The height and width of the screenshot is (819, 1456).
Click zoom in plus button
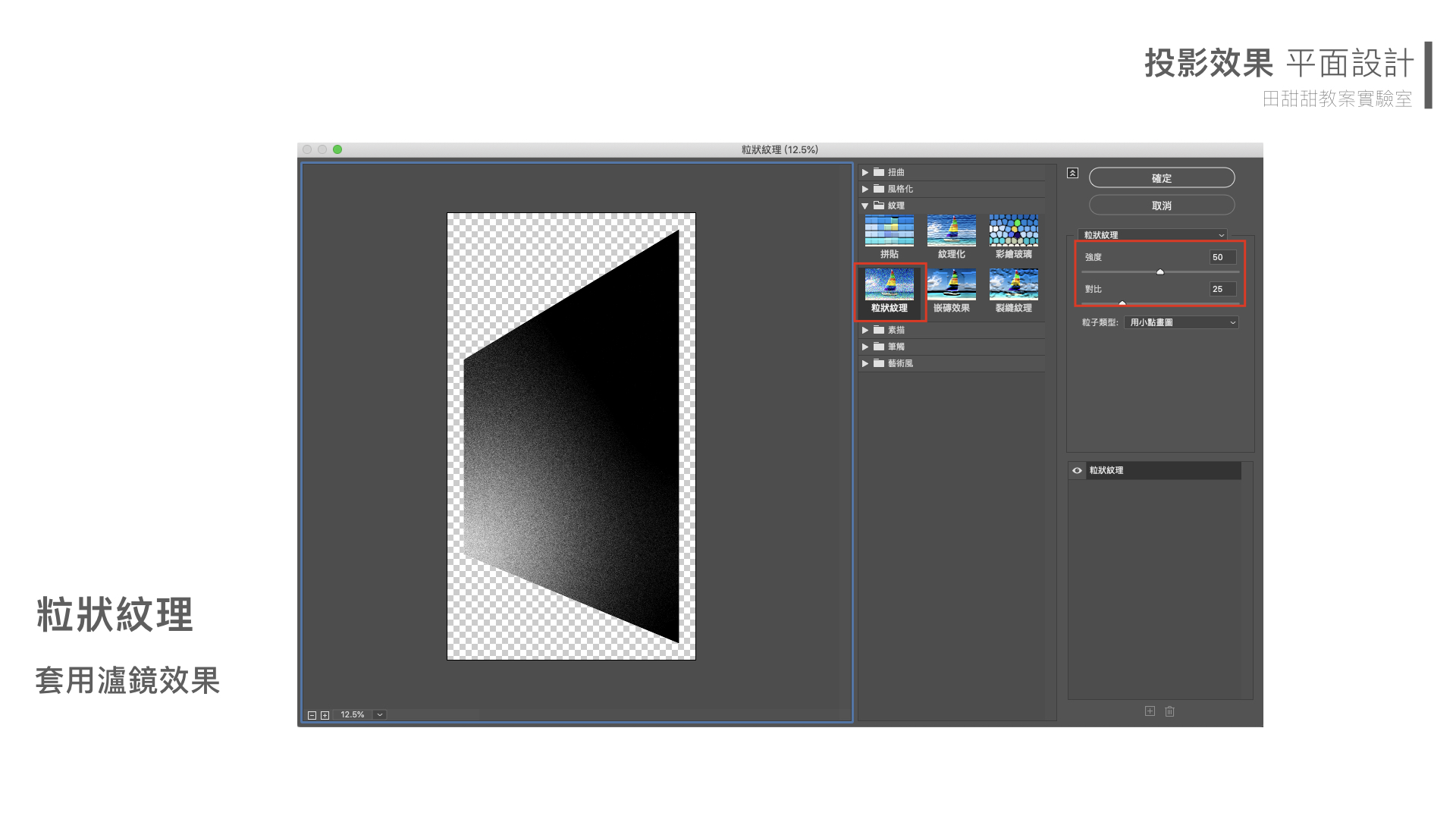[325, 715]
